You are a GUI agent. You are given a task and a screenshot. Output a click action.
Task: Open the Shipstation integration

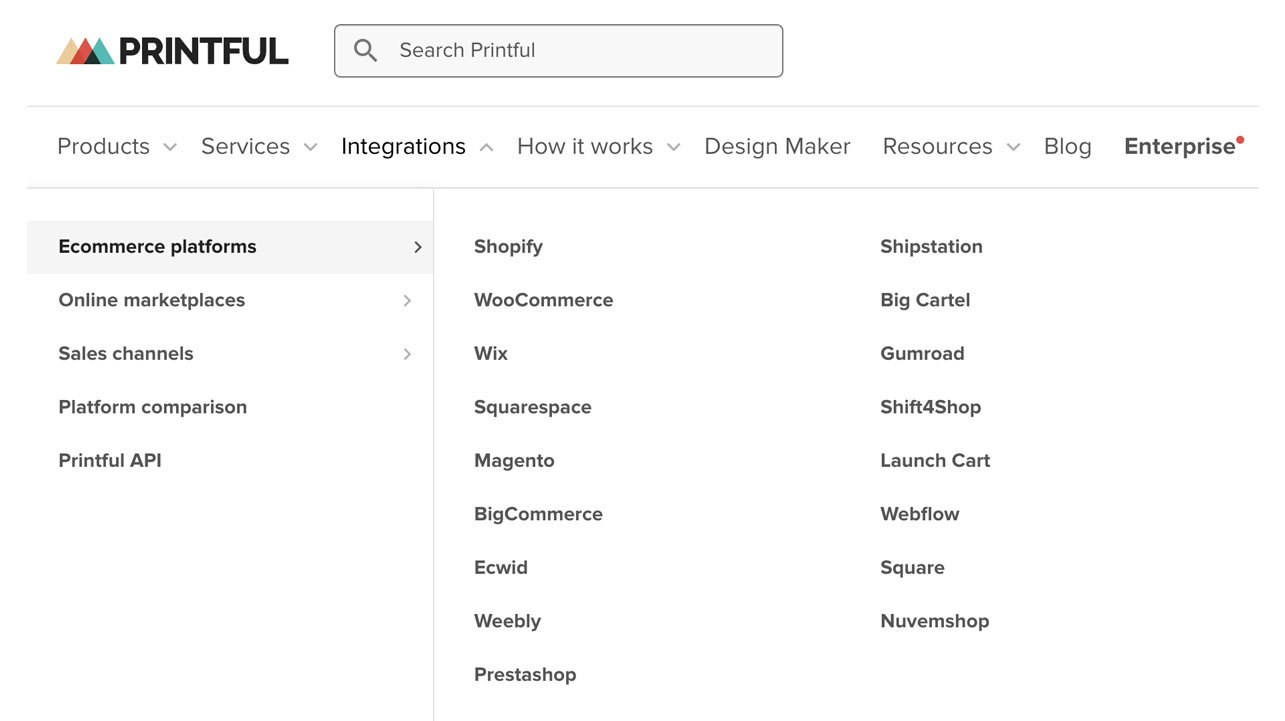click(931, 247)
